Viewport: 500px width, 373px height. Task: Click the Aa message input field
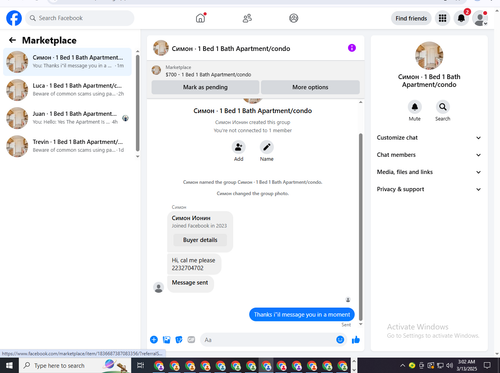click(267, 340)
